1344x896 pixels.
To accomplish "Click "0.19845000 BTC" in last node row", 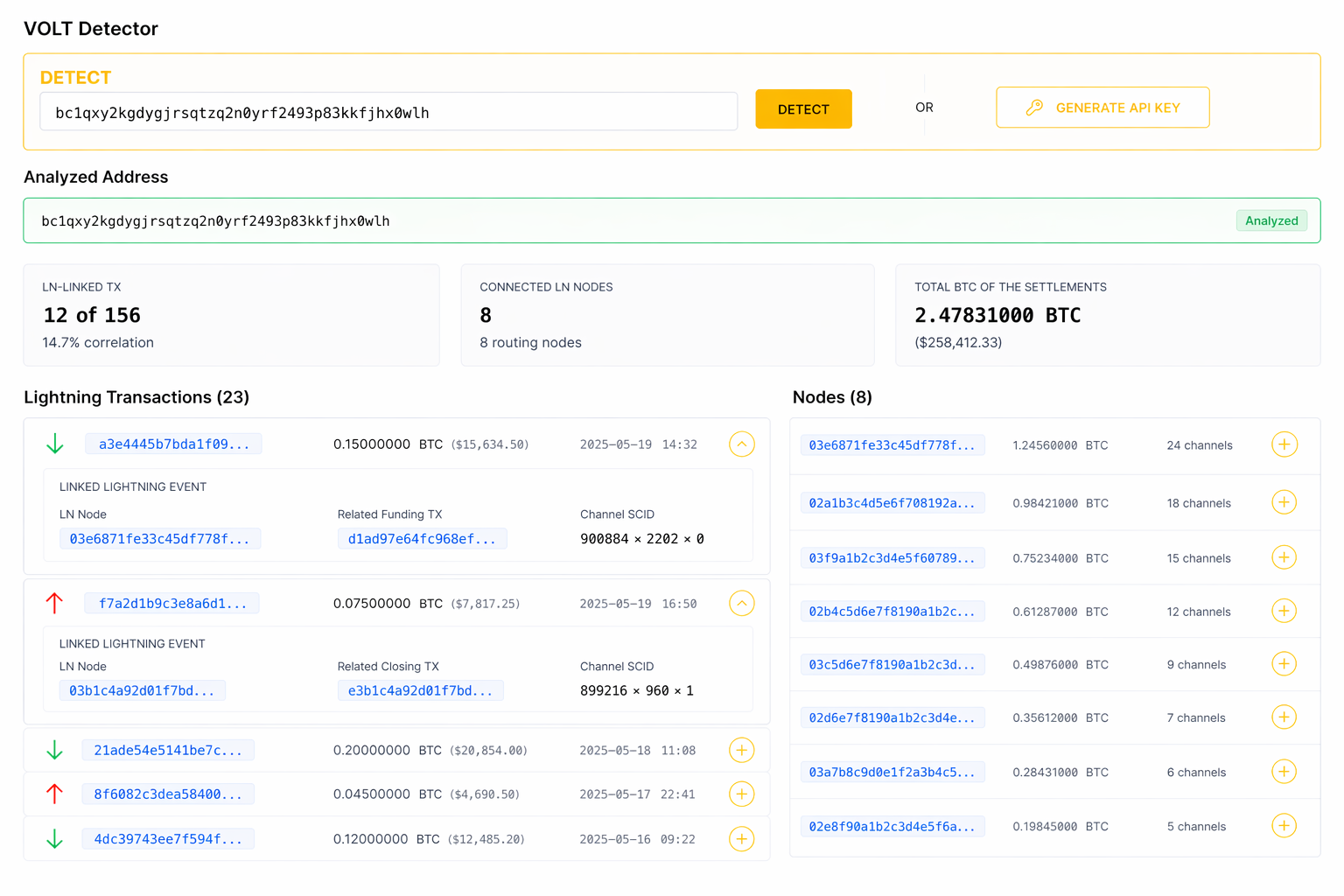I will pyautogui.click(x=1060, y=827).
